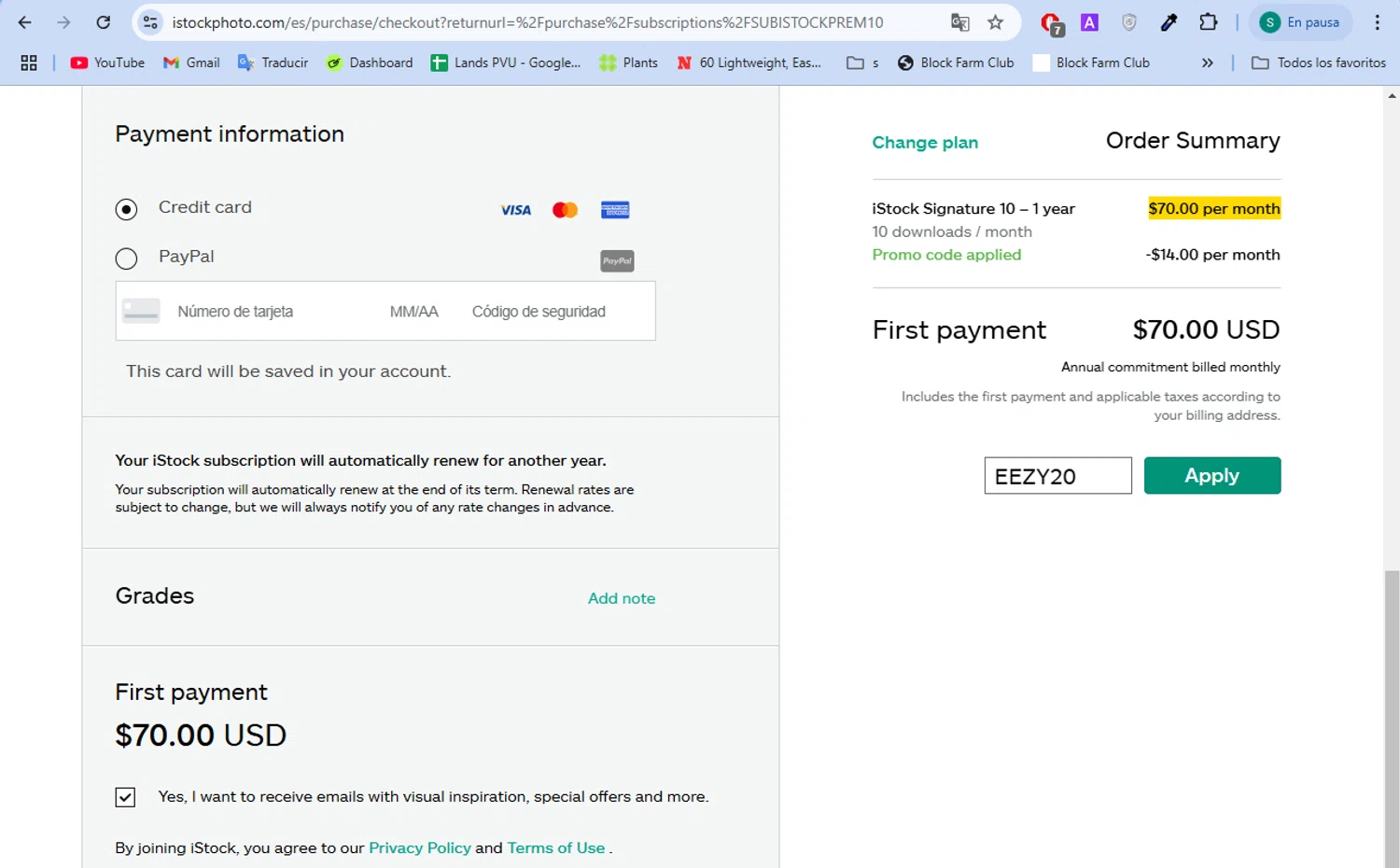The width and height of the screenshot is (1400, 868).
Task: Click the 'Número de tarjeta' field
Action: pos(235,312)
